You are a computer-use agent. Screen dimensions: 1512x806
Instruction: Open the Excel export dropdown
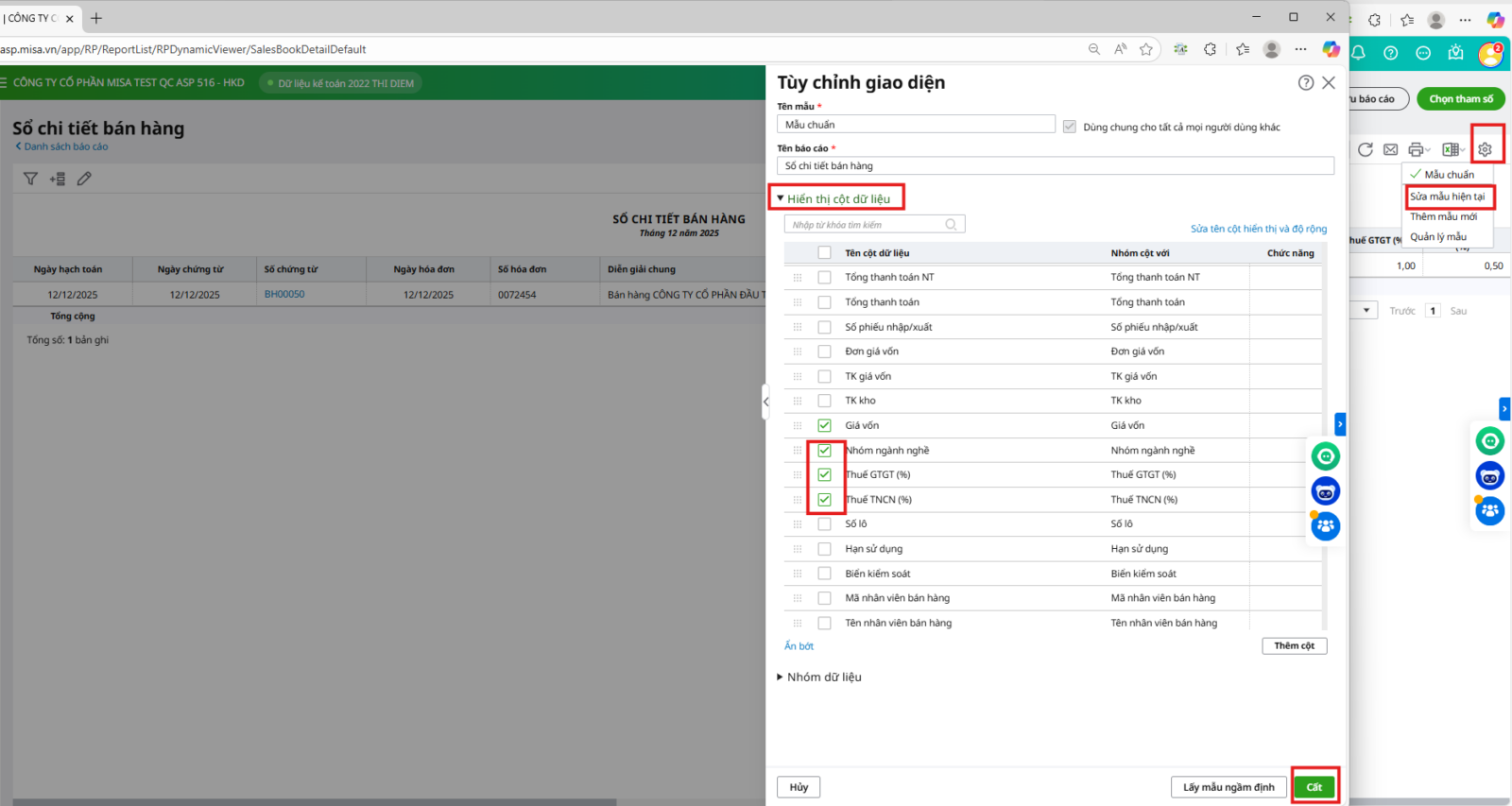[x=1453, y=149]
